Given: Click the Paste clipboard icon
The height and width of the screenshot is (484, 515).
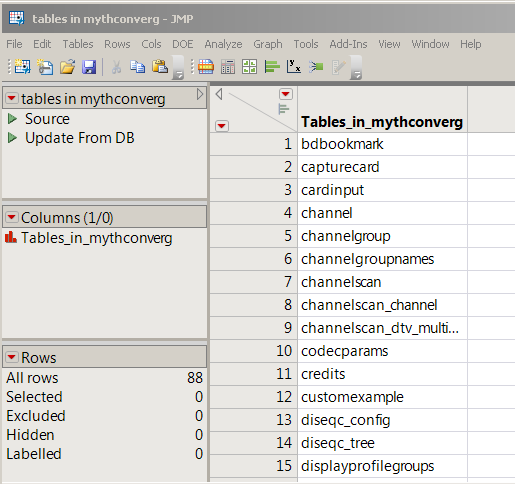Looking at the screenshot, I should pyautogui.click(x=160, y=66).
